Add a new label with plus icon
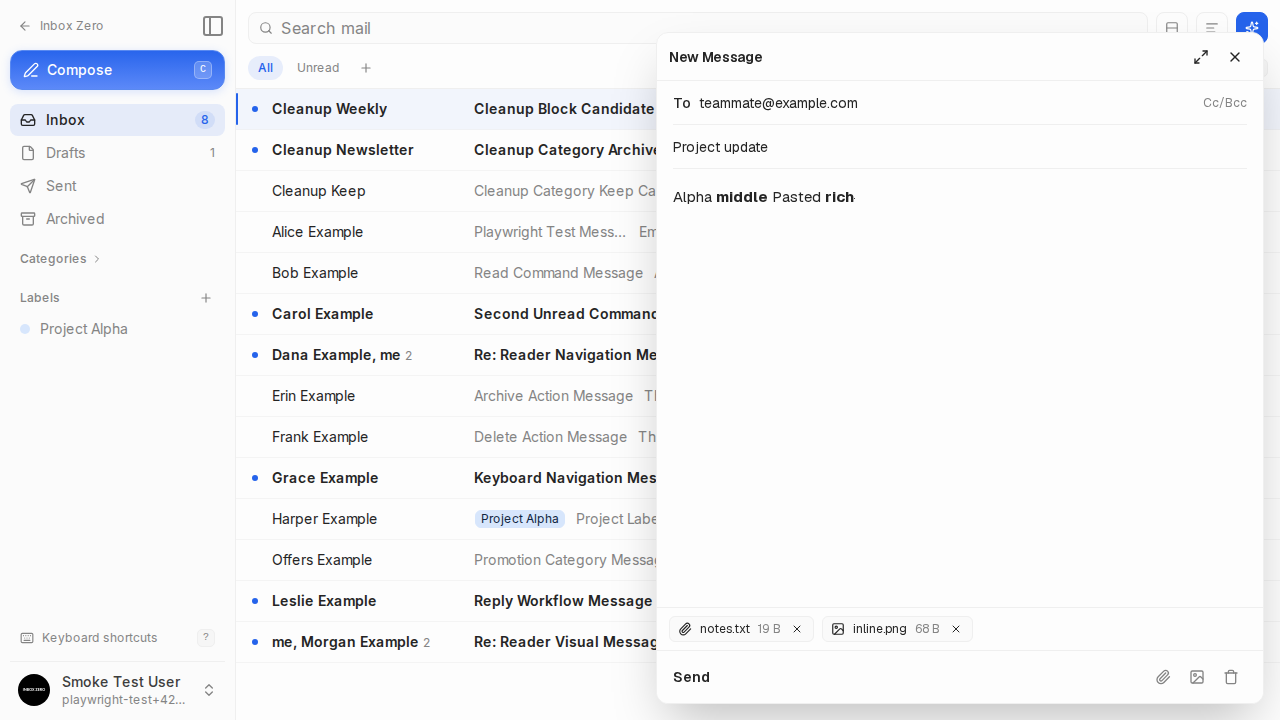 click(x=206, y=298)
